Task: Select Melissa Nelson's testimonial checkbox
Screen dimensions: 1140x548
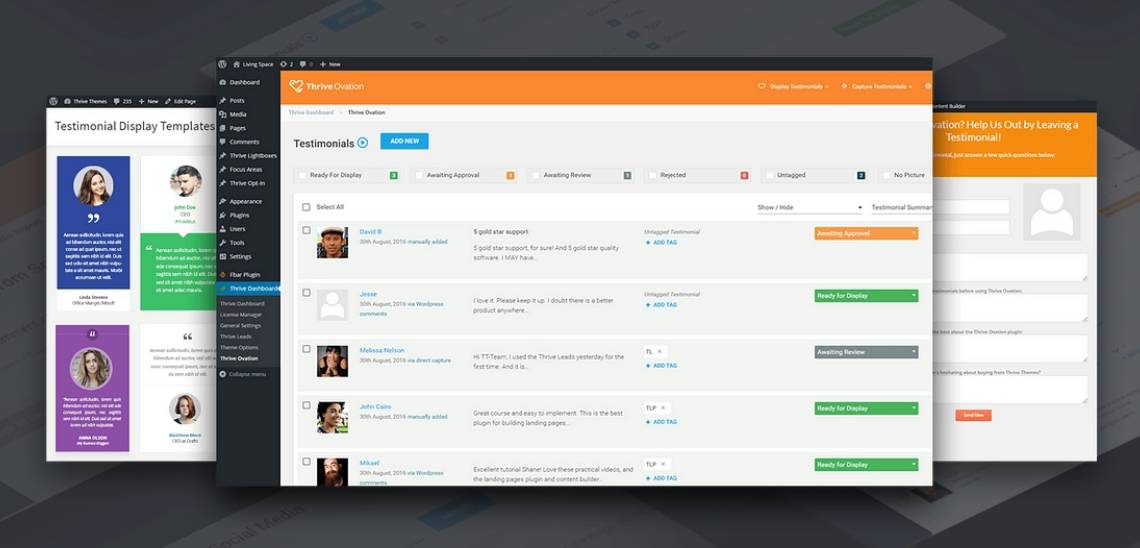Action: click(x=306, y=349)
